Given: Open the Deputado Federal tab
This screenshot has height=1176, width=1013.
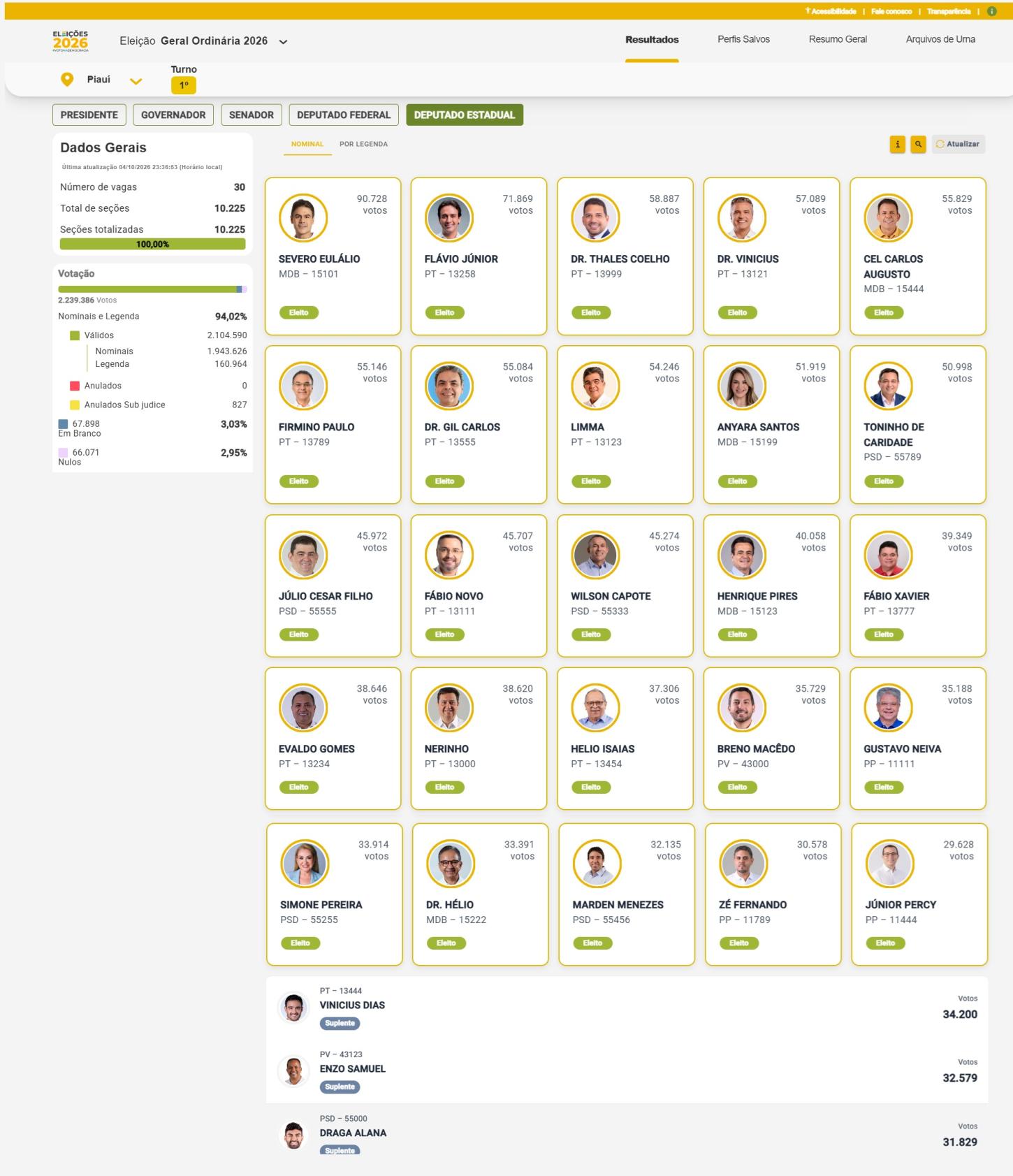Looking at the screenshot, I should (344, 115).
